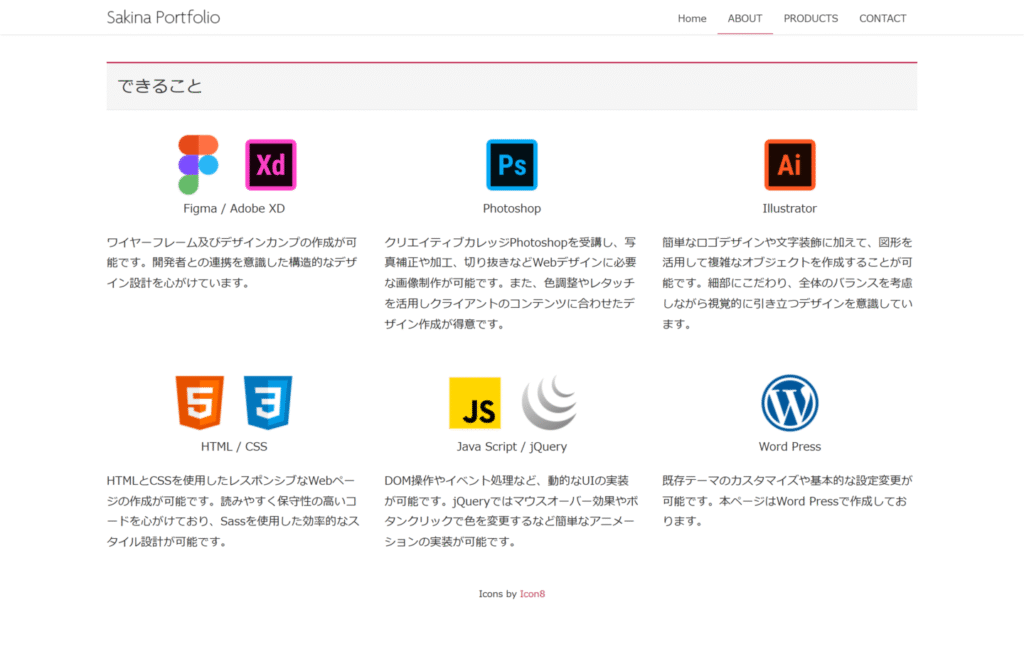This screenshot has width=1024, height=654.
Task: Click the Figma logo icon
Action: (199, 165)
